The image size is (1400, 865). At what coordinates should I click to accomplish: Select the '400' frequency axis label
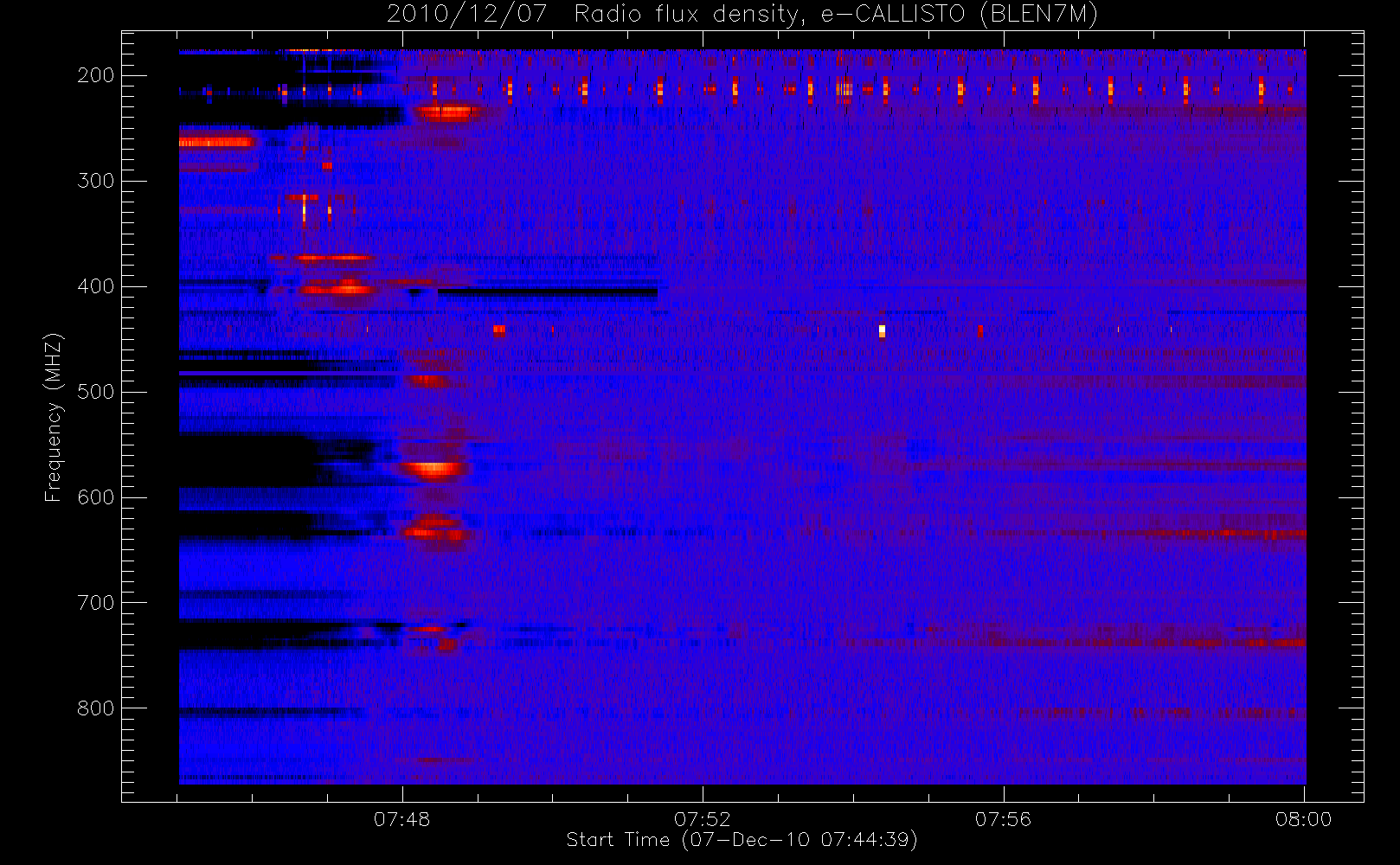[95, 286]
